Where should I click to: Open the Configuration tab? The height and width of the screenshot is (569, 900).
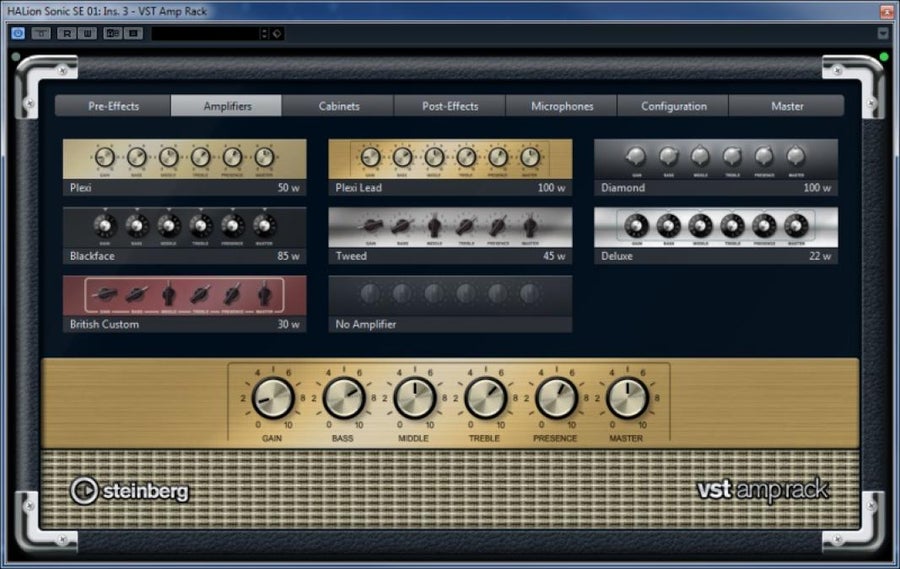(673, 106)
